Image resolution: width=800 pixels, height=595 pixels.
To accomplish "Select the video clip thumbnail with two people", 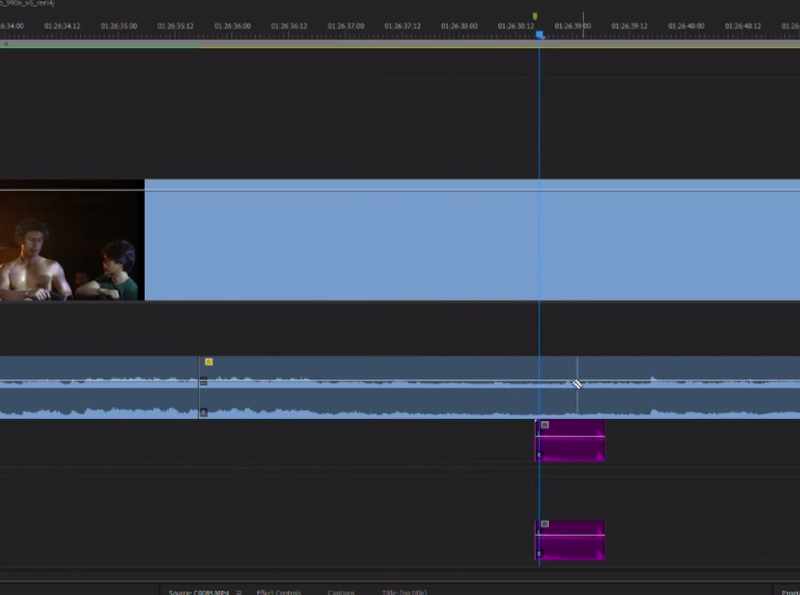I will (72, 240).
